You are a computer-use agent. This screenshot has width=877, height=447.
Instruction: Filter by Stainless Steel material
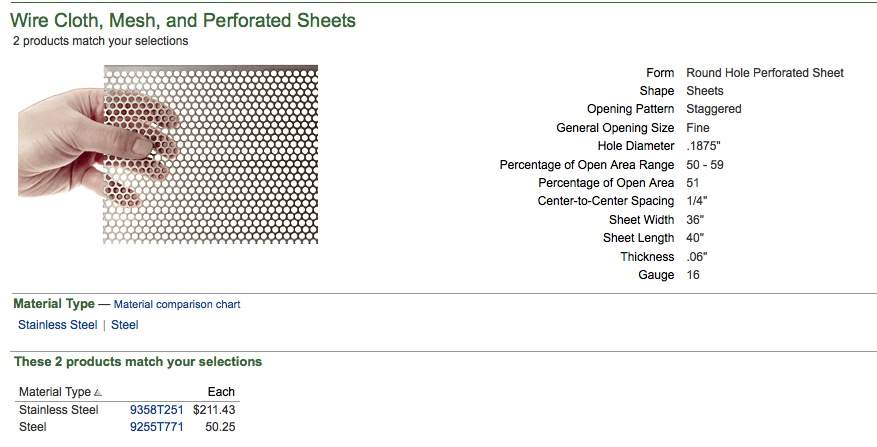tap(58, 325)
